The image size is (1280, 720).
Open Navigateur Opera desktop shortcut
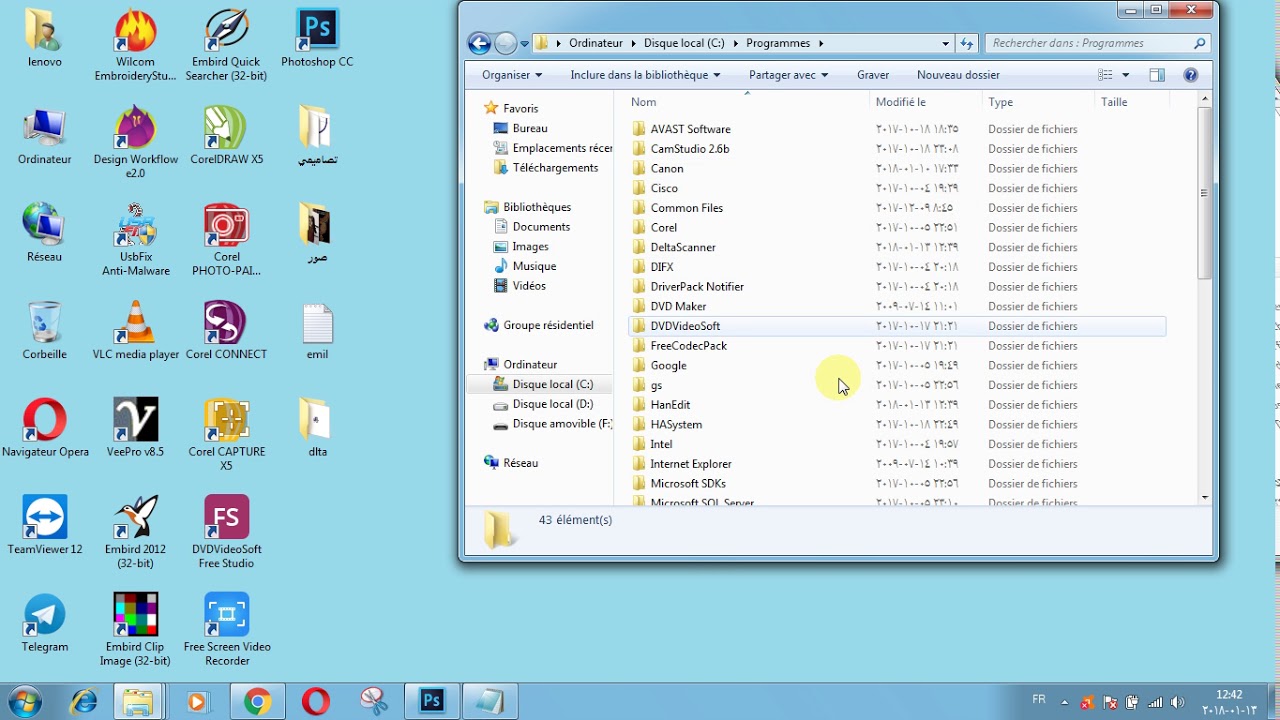45,428
